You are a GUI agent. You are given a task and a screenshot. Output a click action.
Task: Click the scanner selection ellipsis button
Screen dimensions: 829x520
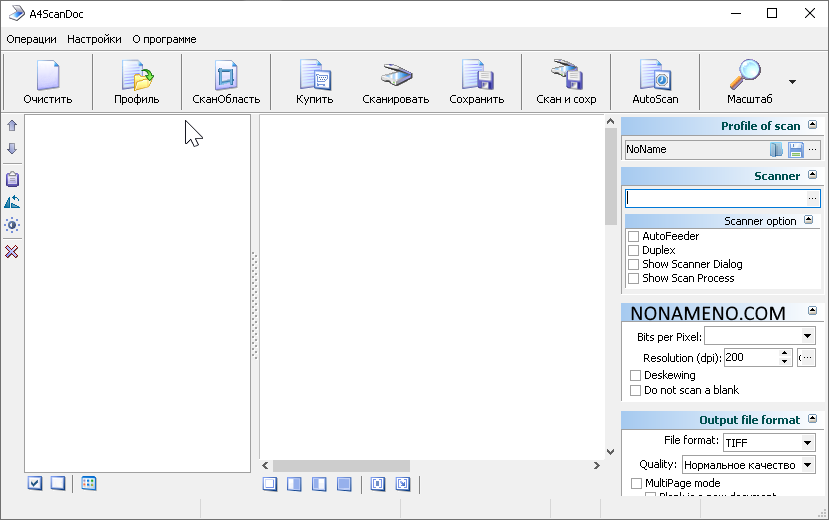coord(812,199)
